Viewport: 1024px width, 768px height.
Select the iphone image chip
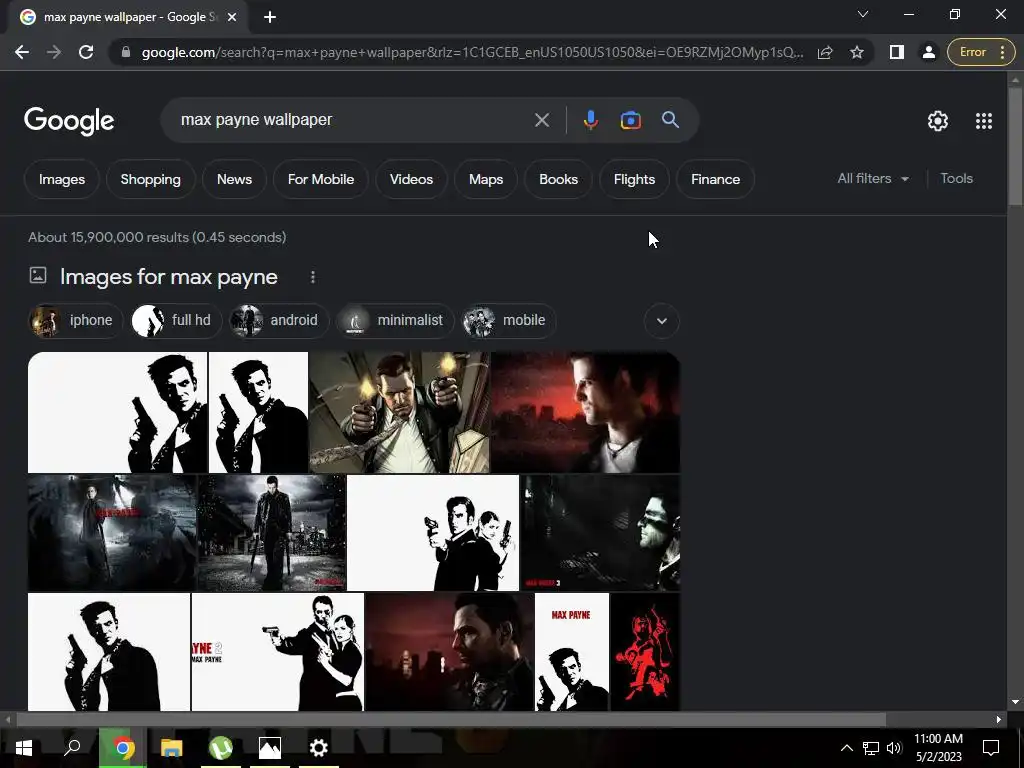pos(76,321)
